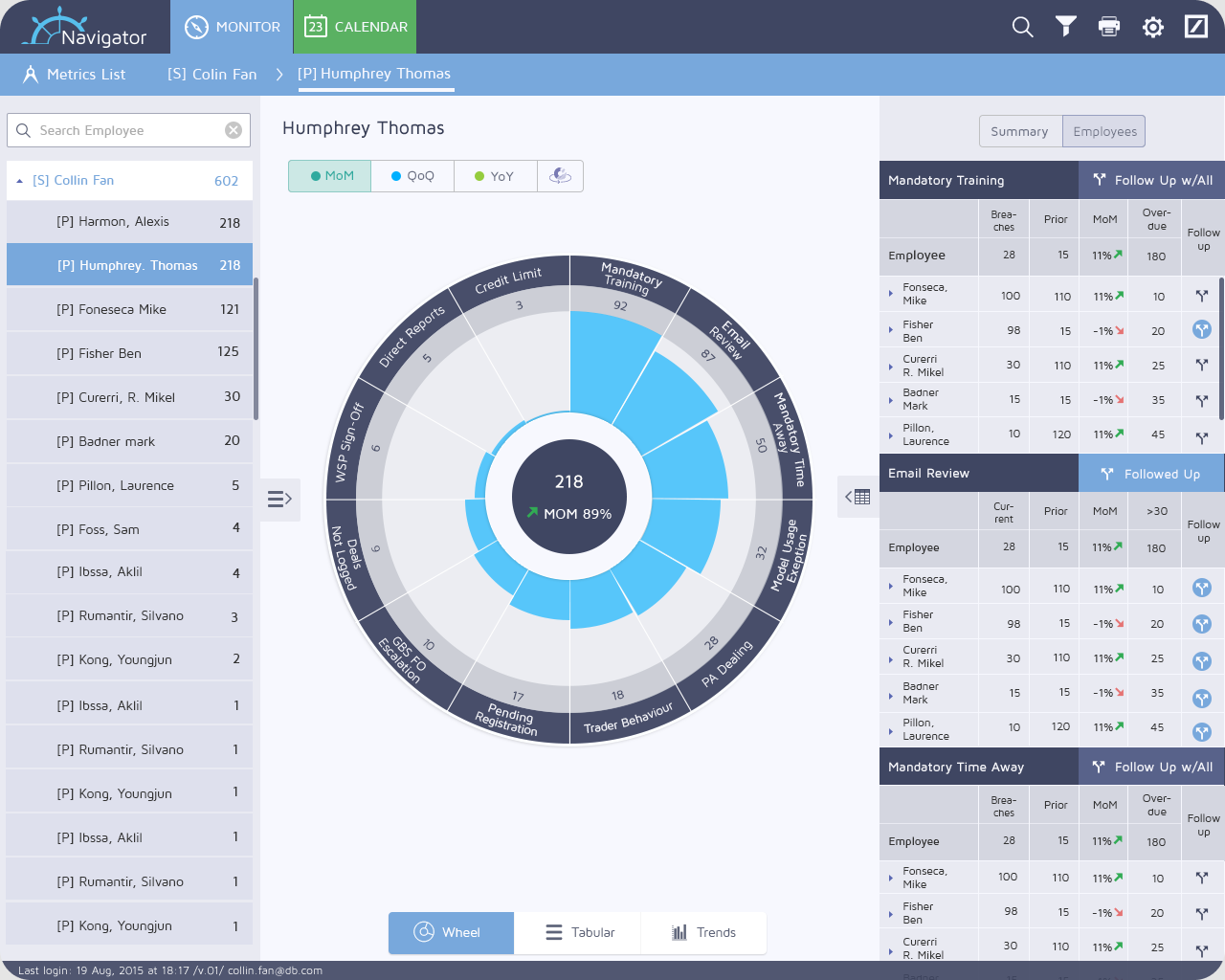Expand Fonseca Mike row in Mandatory Time Away

tap(891, 878)
